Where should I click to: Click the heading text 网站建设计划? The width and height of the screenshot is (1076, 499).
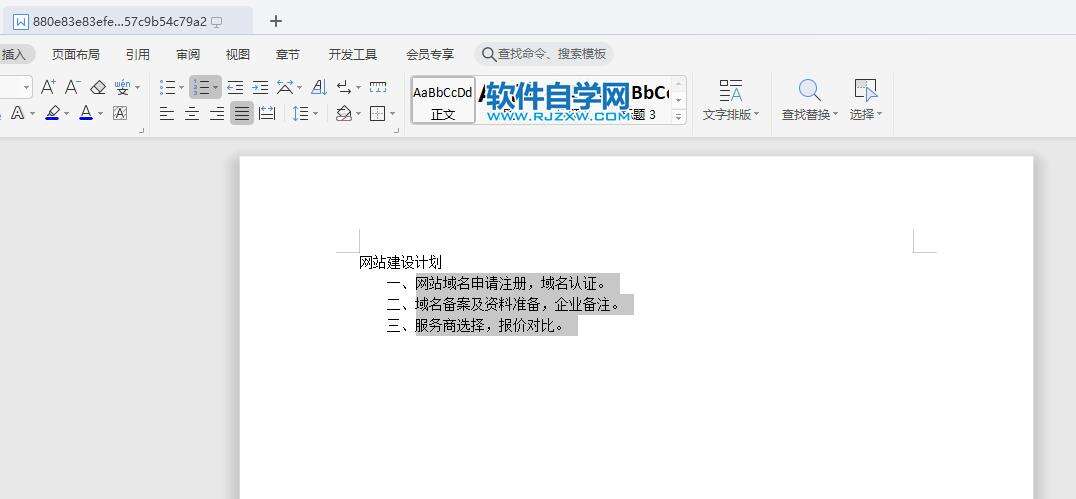pyautogui.click(x=400, y=262)
